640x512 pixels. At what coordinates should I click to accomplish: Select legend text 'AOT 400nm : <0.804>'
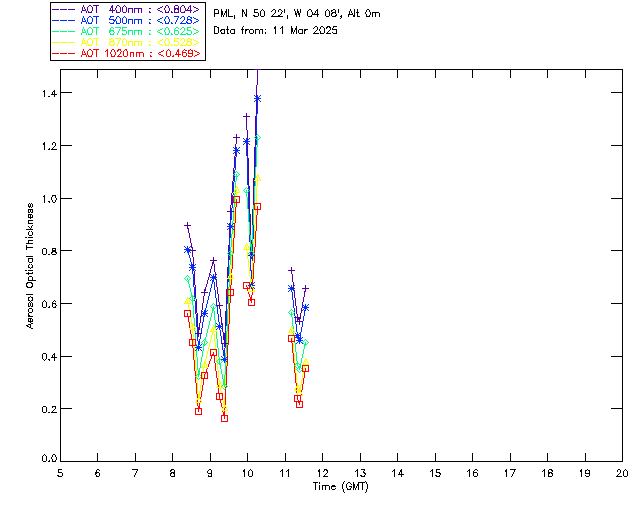point(140,9)
